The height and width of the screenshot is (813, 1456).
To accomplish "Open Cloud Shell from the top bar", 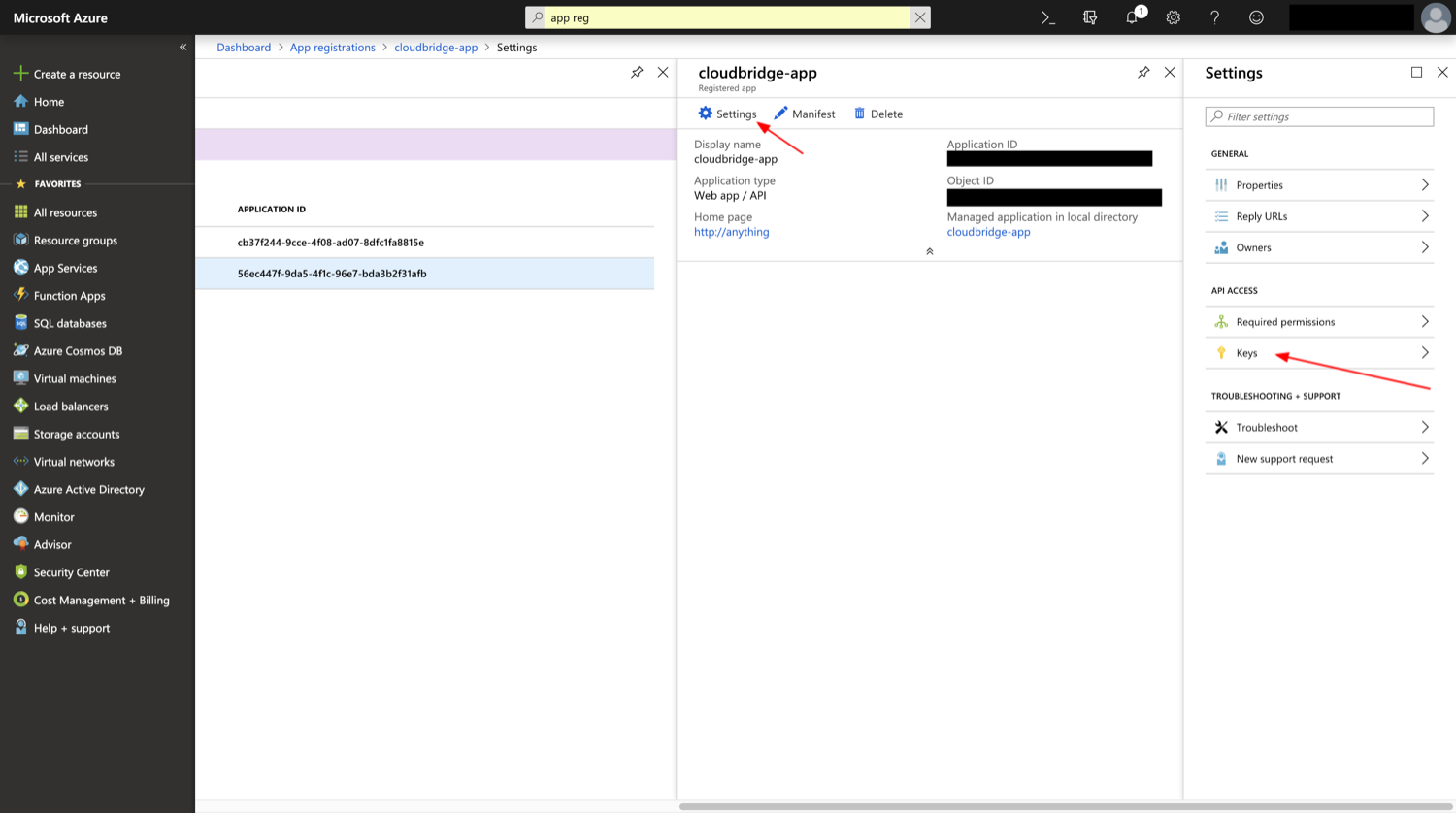I will point(1048,17).
